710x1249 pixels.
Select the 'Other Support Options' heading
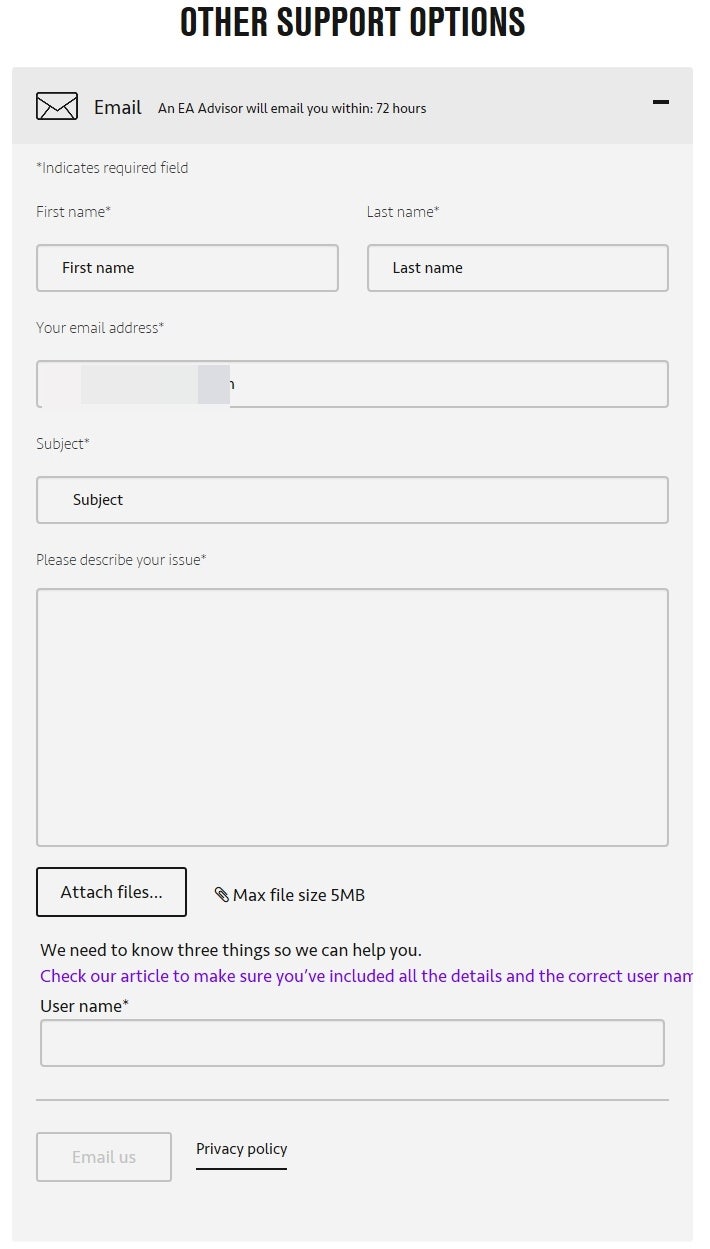(352, 22)
